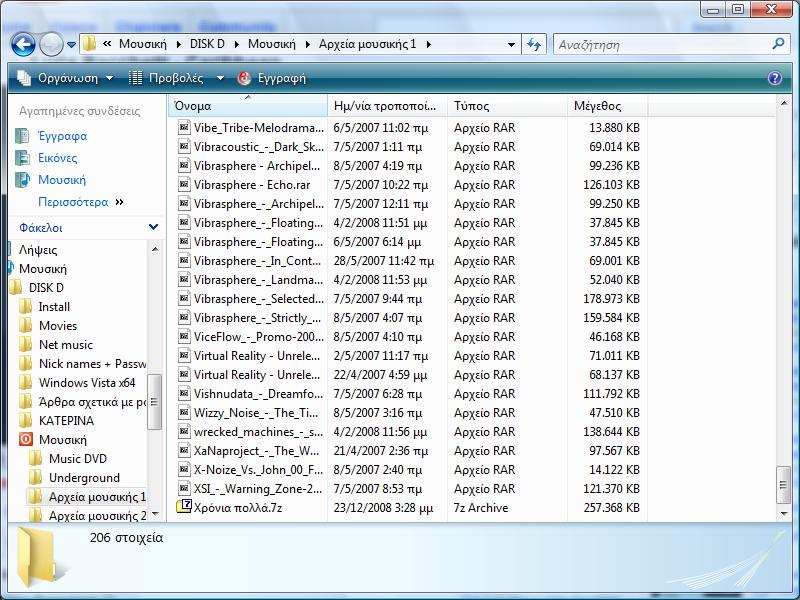
Task: Sort by the Όνομα column header
Action: click(x=247, y=106)
